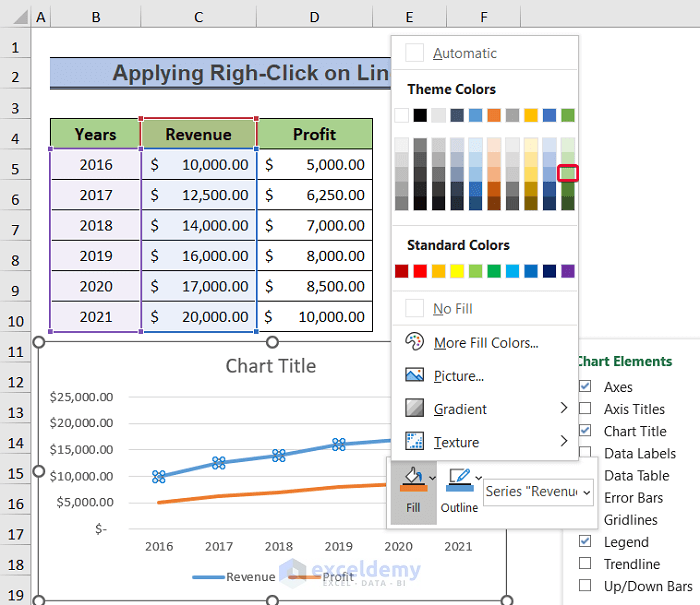The width and height of the screenshot is (700, 605).
Task: Select the year 2019 cell
Action: click(x=96, y=256)
